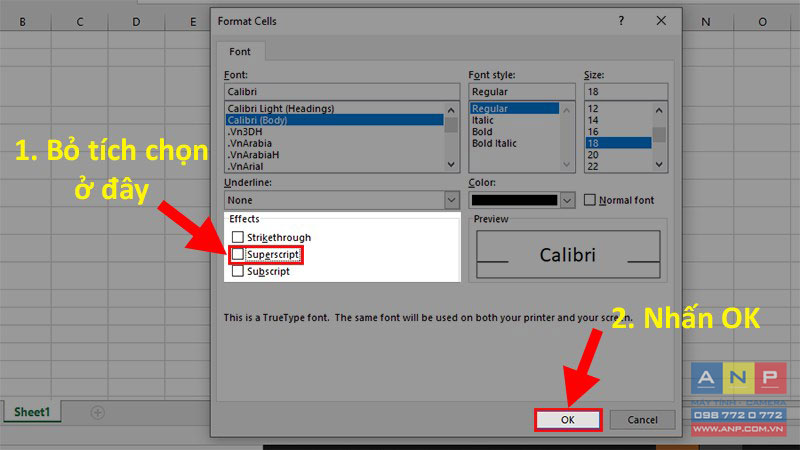Click the size list scrollbar thumb
The height and width of the screenshot is (450, 800).
tap(659, 135)
